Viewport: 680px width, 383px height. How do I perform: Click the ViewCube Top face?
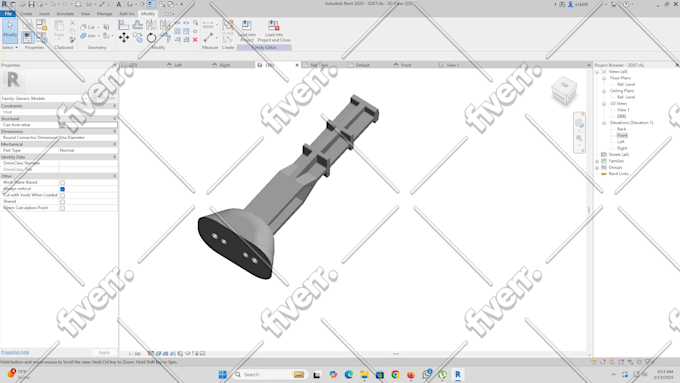(x=564, y=85)
